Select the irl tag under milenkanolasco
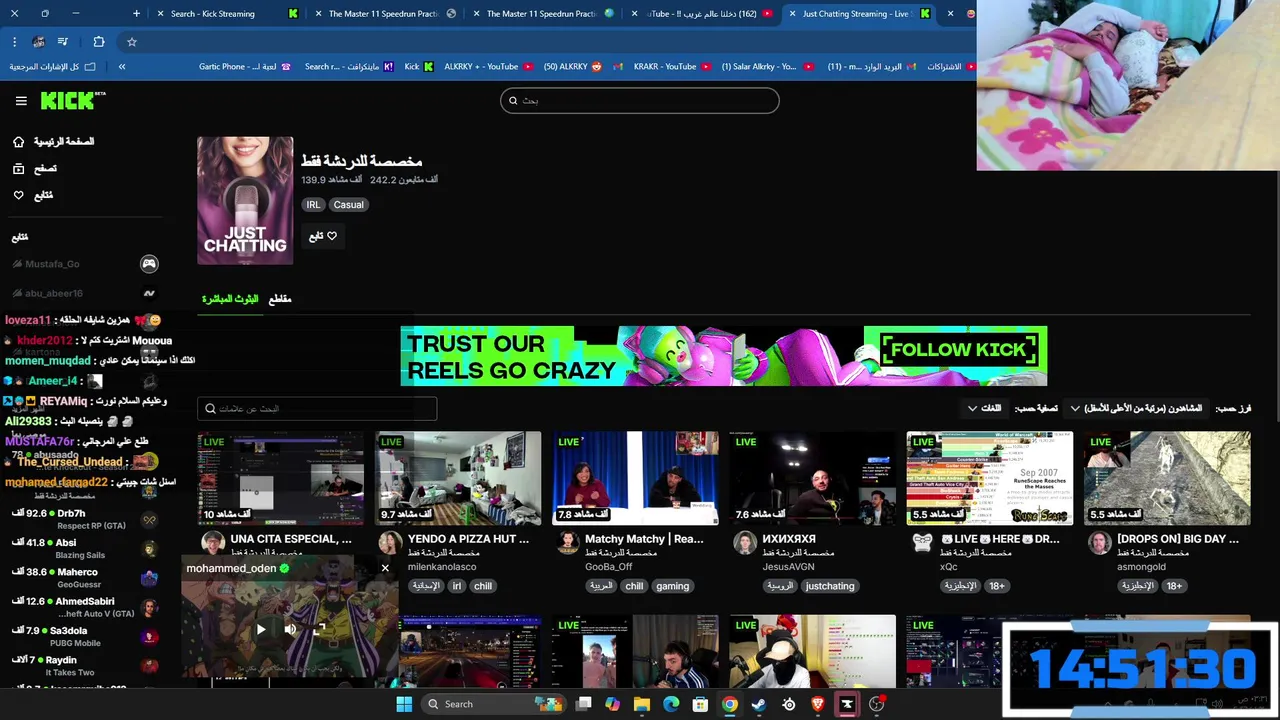This screenshot has width=1280, height=720. tap(457, 586)
